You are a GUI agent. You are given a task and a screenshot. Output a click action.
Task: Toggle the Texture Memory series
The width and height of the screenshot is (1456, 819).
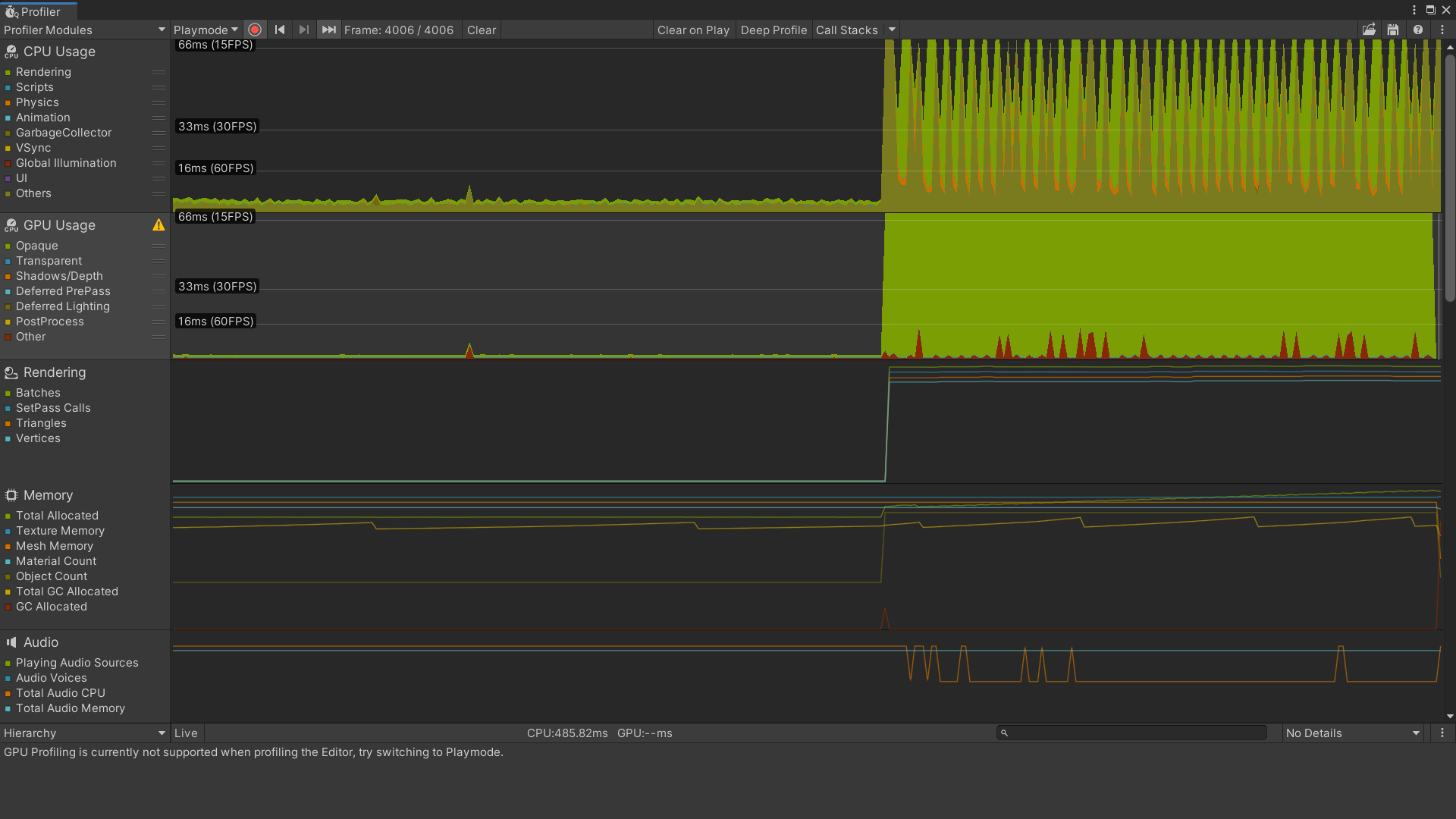click(60, 531)
